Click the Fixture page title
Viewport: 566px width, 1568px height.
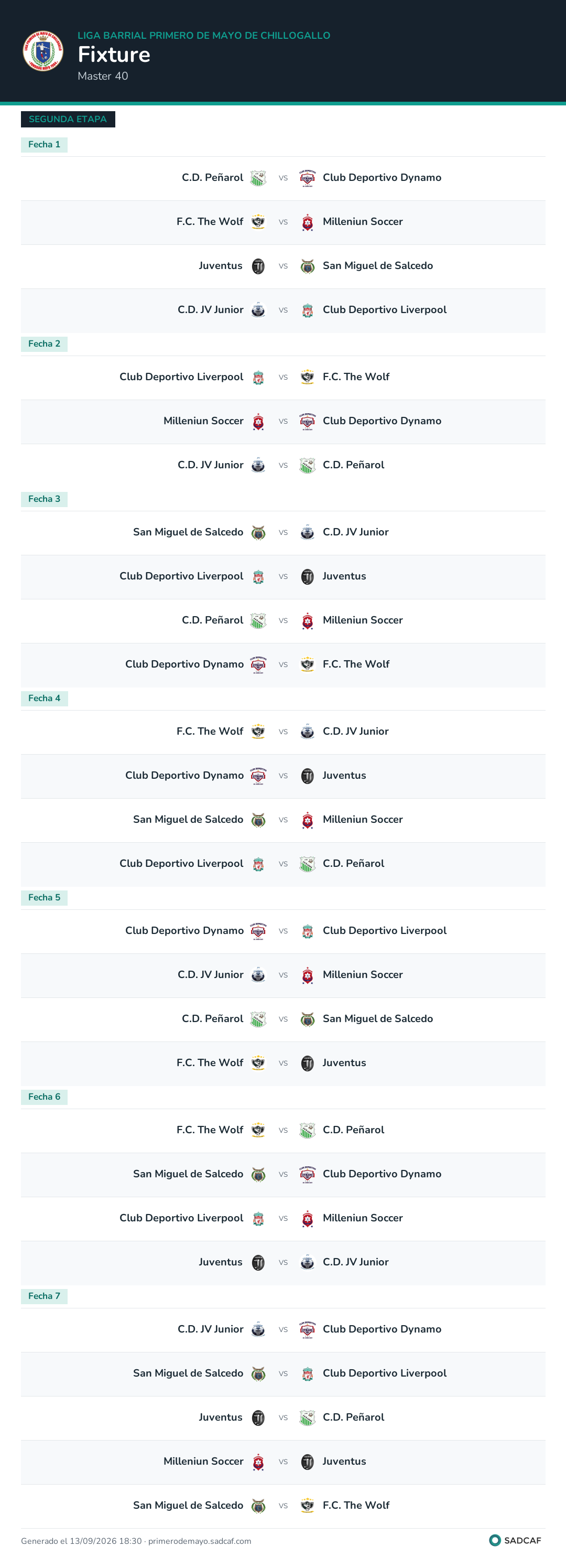point(114,55)
